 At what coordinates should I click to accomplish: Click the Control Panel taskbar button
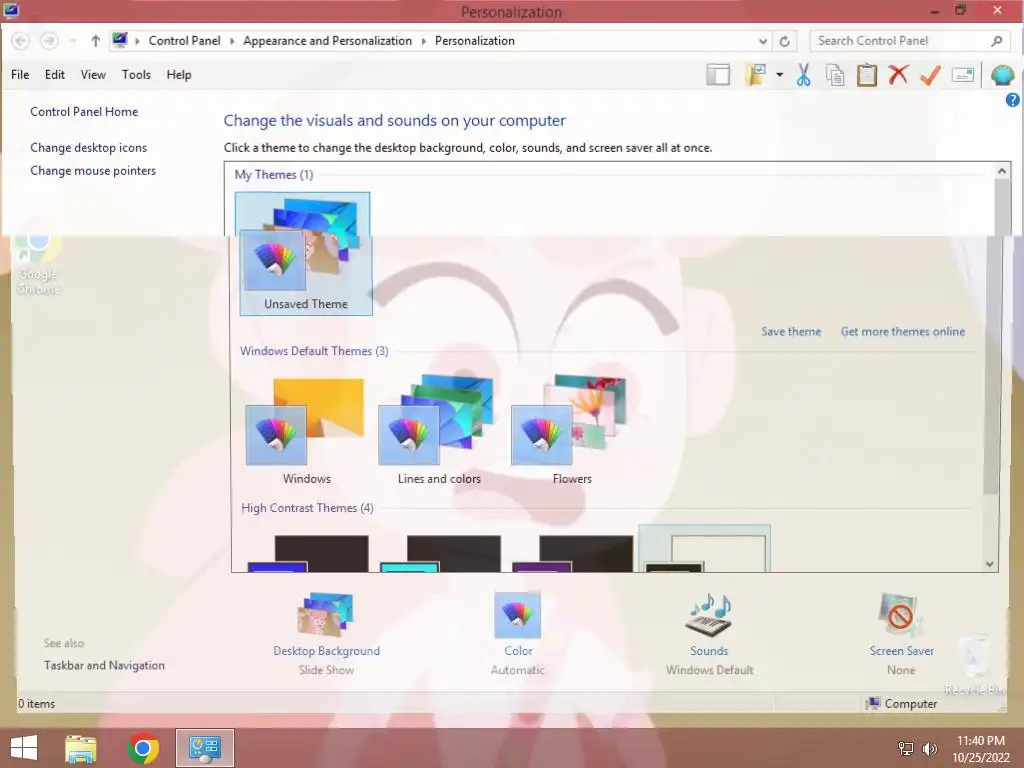204,748
